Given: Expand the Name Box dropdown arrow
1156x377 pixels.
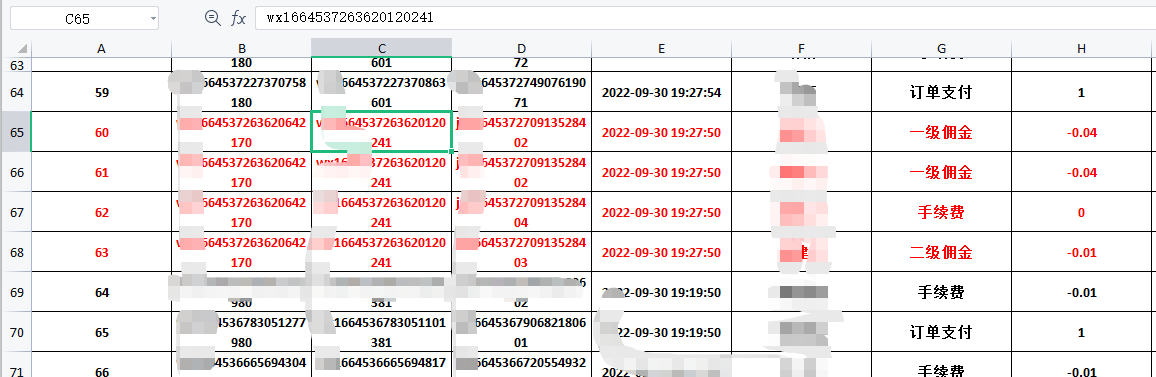Looking at the screenshot, I should point(153,18).
